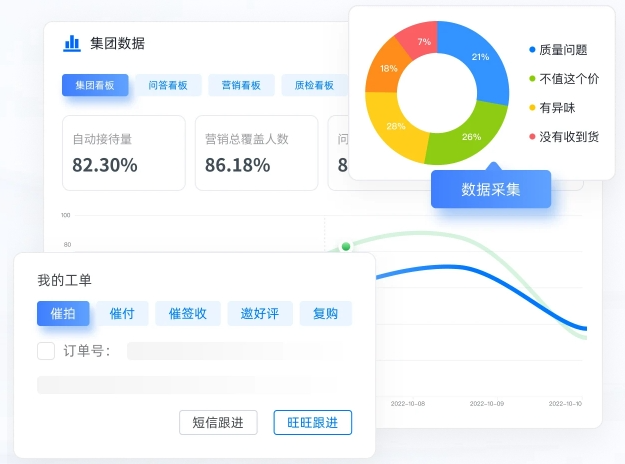Select the 复购 tab
The image size is (625, 464).
point(326,313)
